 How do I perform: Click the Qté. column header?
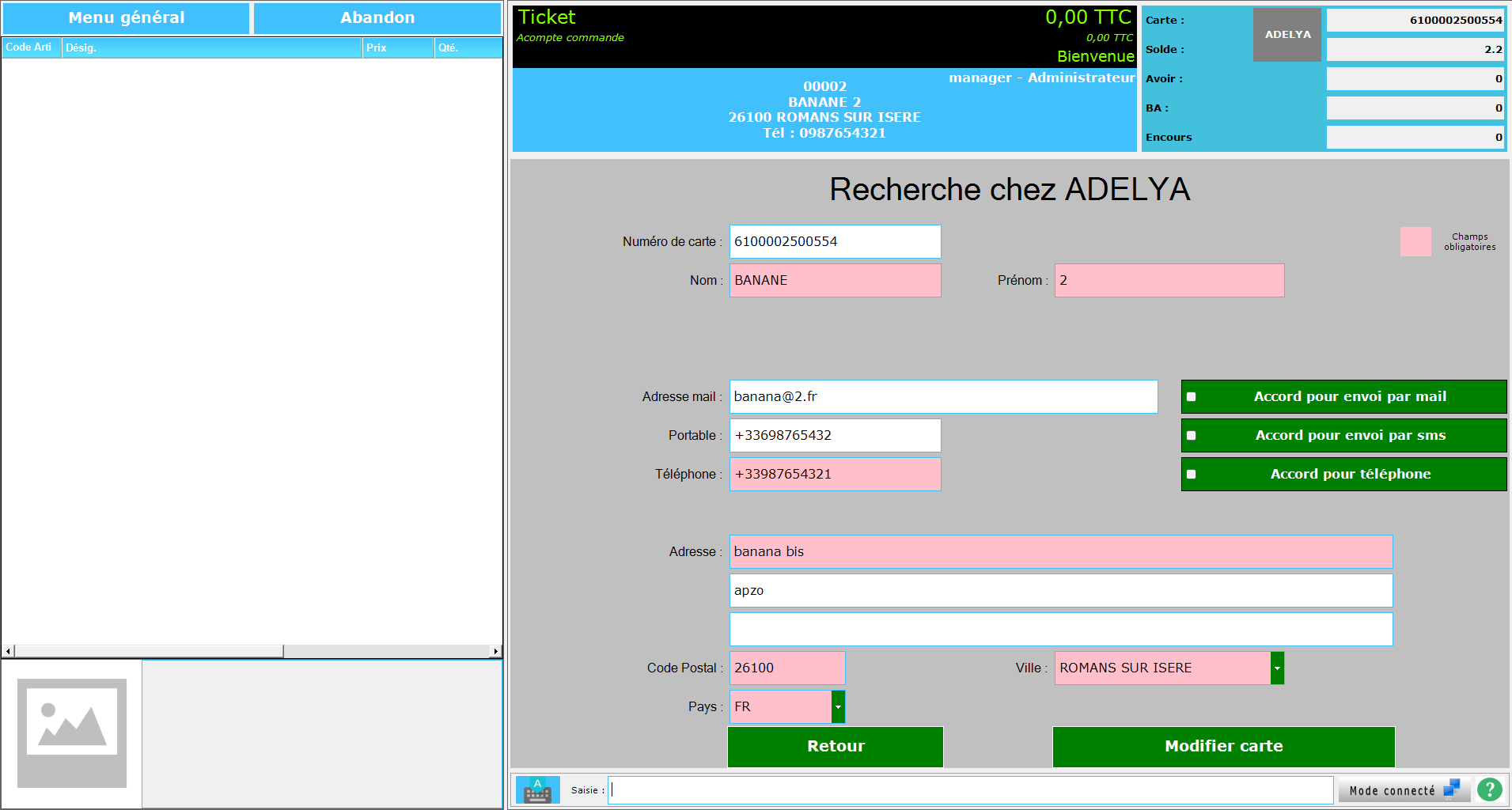(x=468, y=47)
